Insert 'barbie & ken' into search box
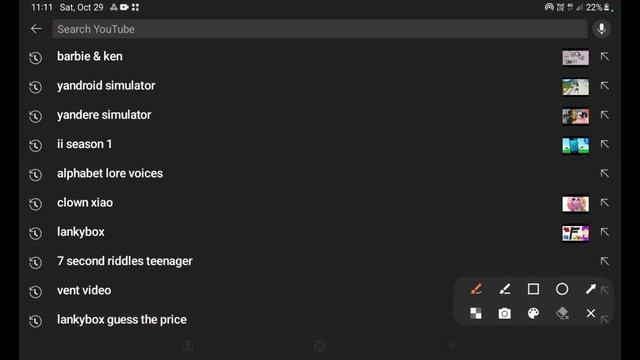 pyautogui.click(x=604, y=56)
